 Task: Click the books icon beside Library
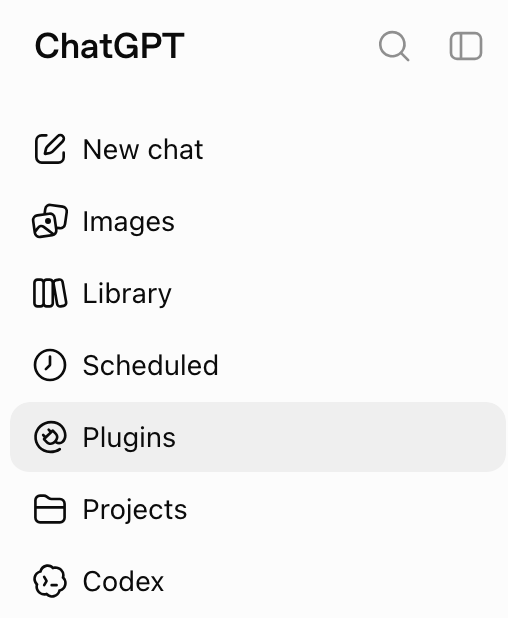[x=50, y=293]
